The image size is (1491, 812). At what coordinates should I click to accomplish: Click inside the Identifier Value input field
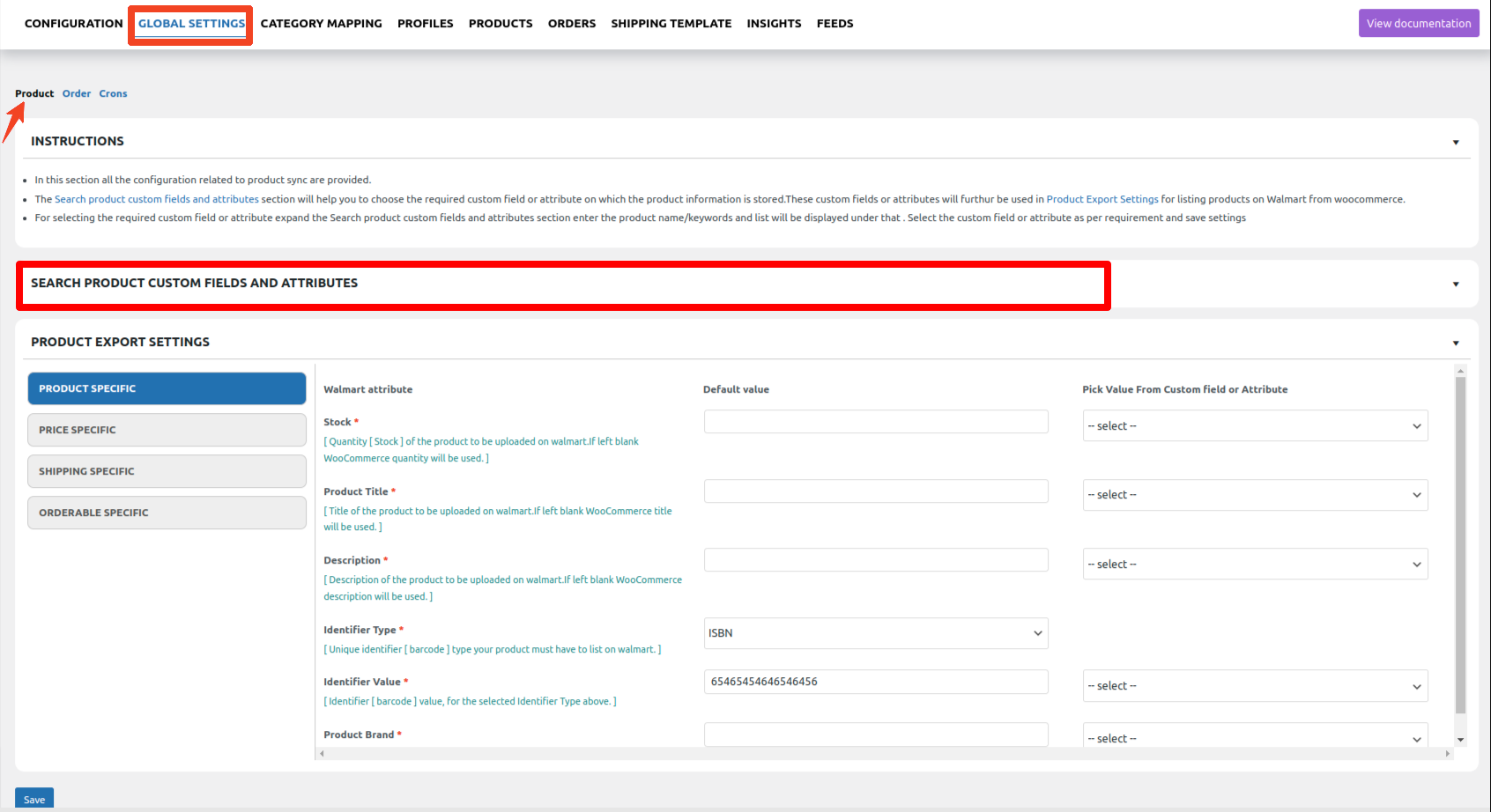pos(875,682)
